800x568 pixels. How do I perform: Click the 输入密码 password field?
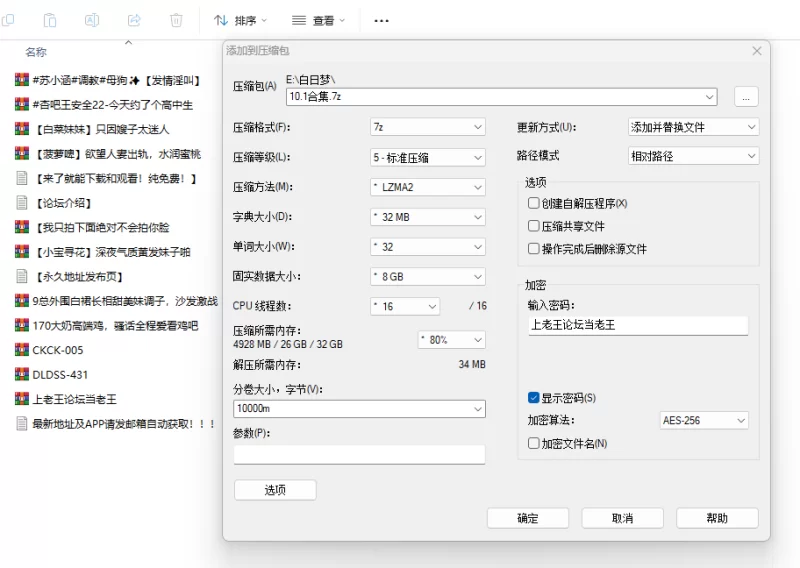click(637, 325)
